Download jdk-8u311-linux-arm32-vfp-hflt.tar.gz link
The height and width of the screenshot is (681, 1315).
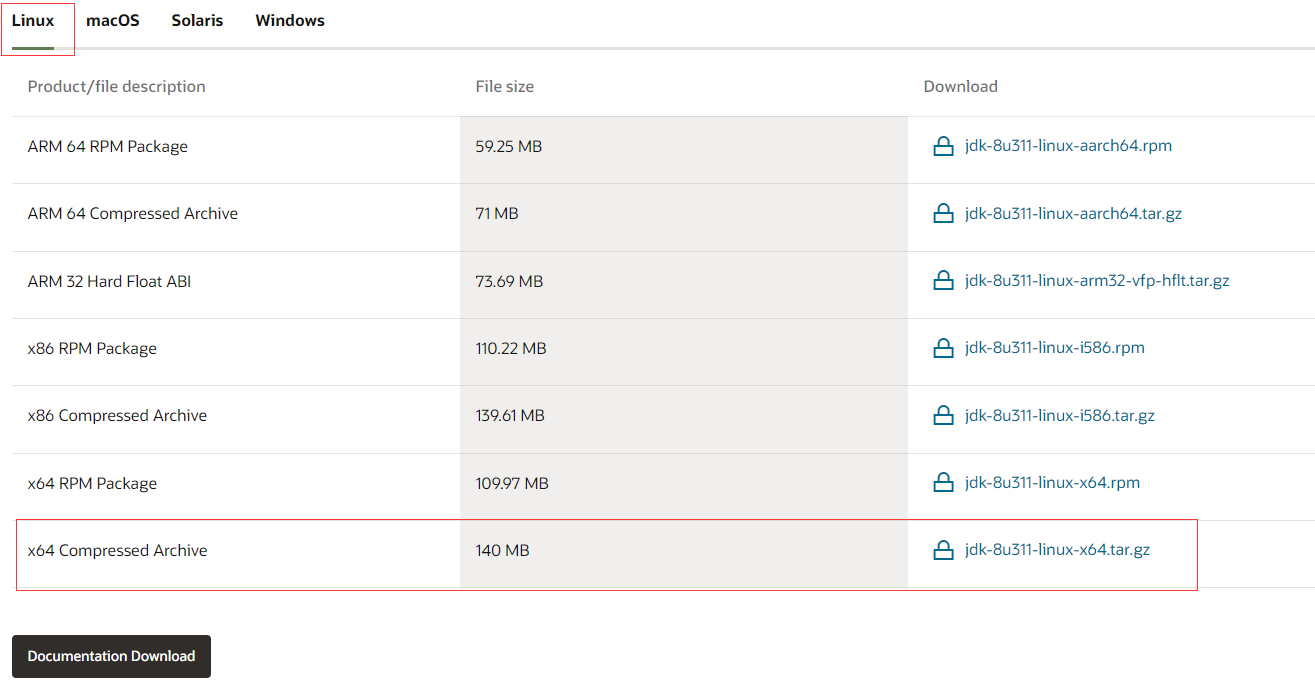point(1097,281)
